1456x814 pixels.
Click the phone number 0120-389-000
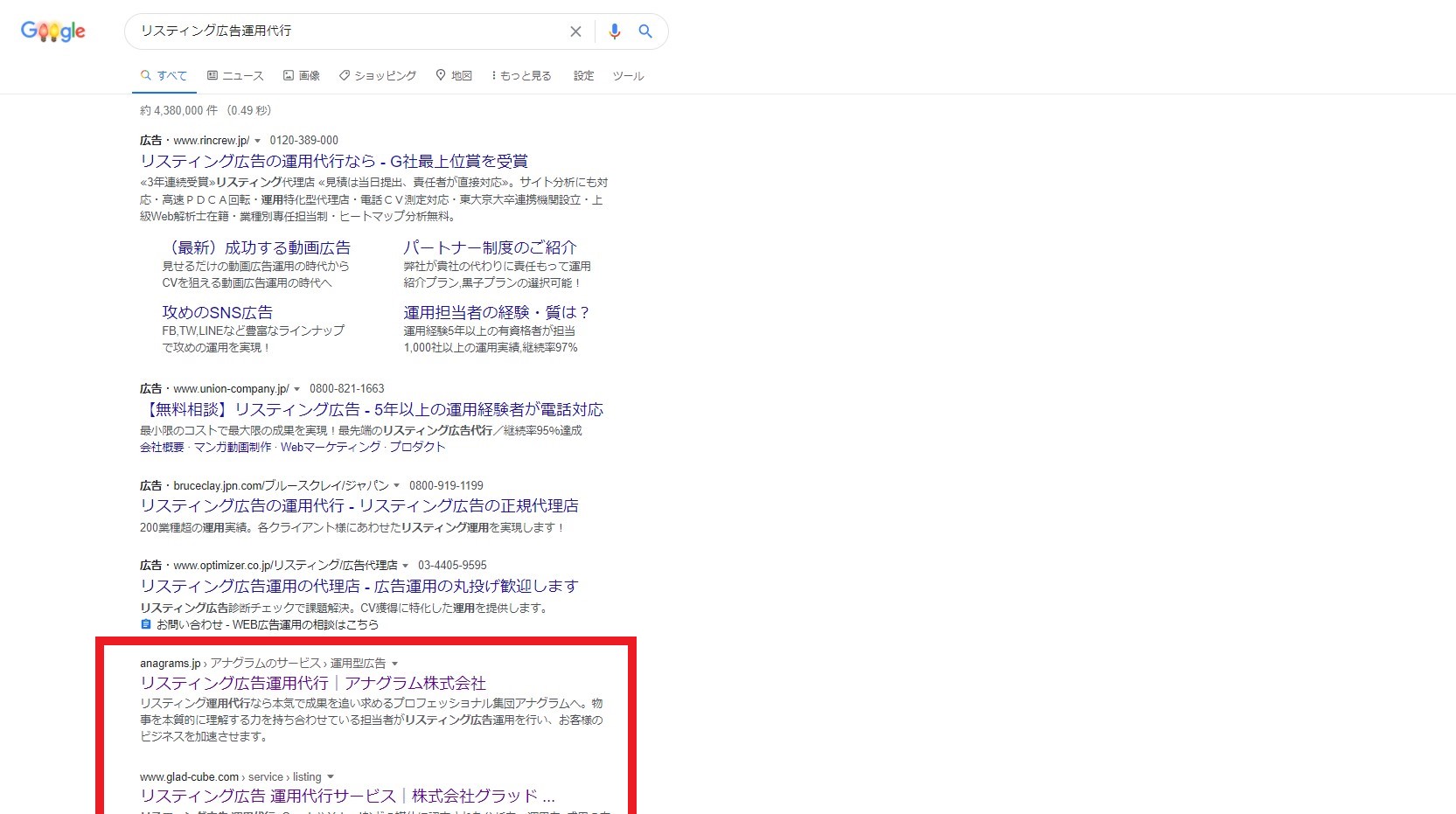tap(303, 140)
